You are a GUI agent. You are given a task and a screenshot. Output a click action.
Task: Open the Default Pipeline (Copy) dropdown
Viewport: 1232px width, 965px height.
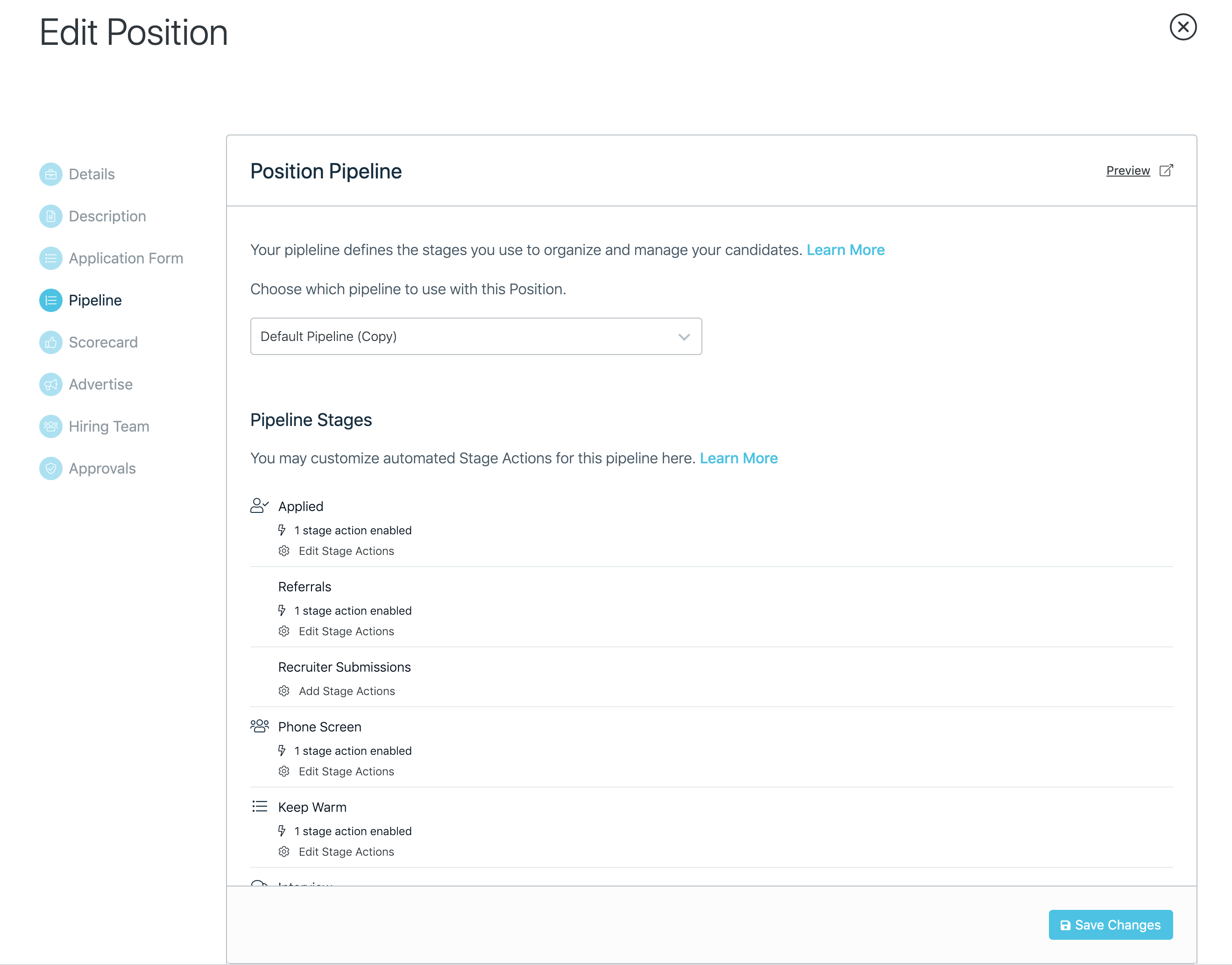[x=475, y=336]
